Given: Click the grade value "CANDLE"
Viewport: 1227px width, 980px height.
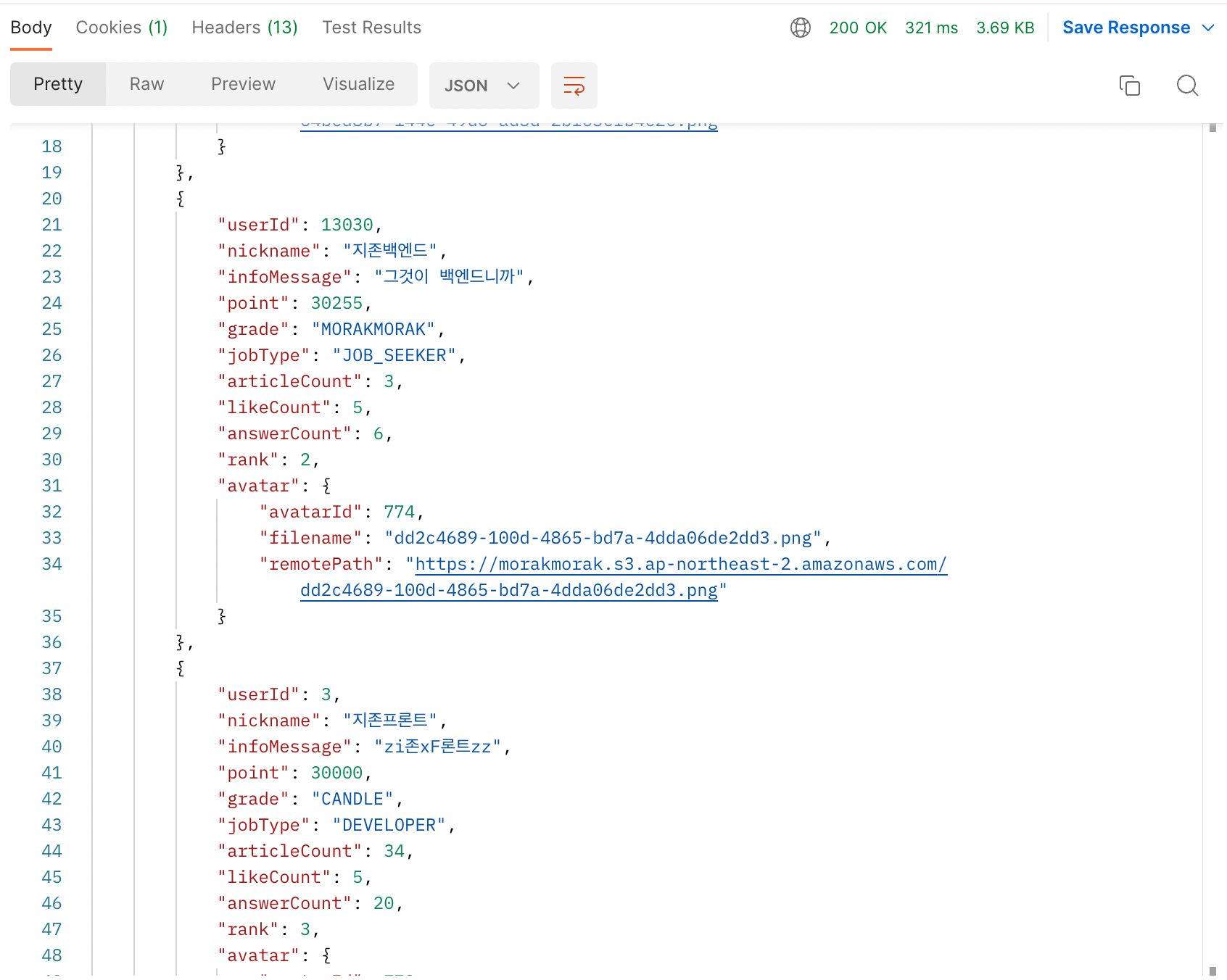Looking at the screenshot, I should click(352, 799).
